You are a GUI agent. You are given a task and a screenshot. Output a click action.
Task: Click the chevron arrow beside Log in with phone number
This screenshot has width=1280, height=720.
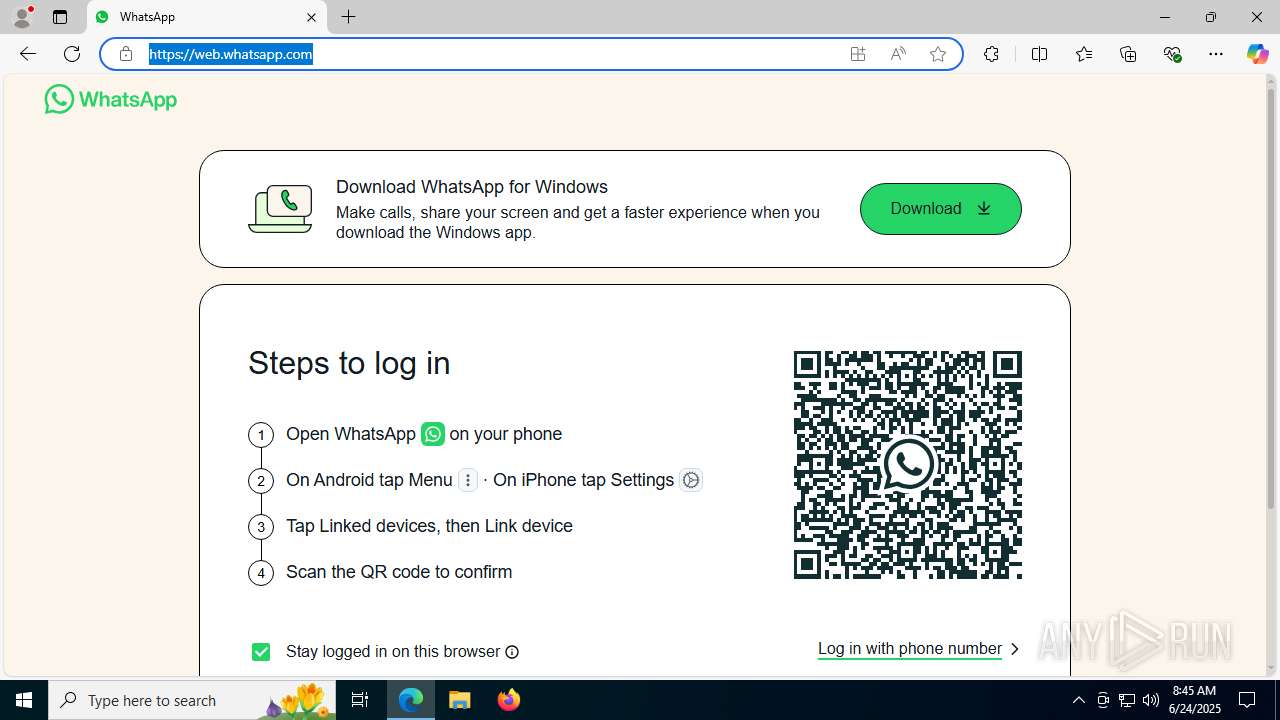1014,649
